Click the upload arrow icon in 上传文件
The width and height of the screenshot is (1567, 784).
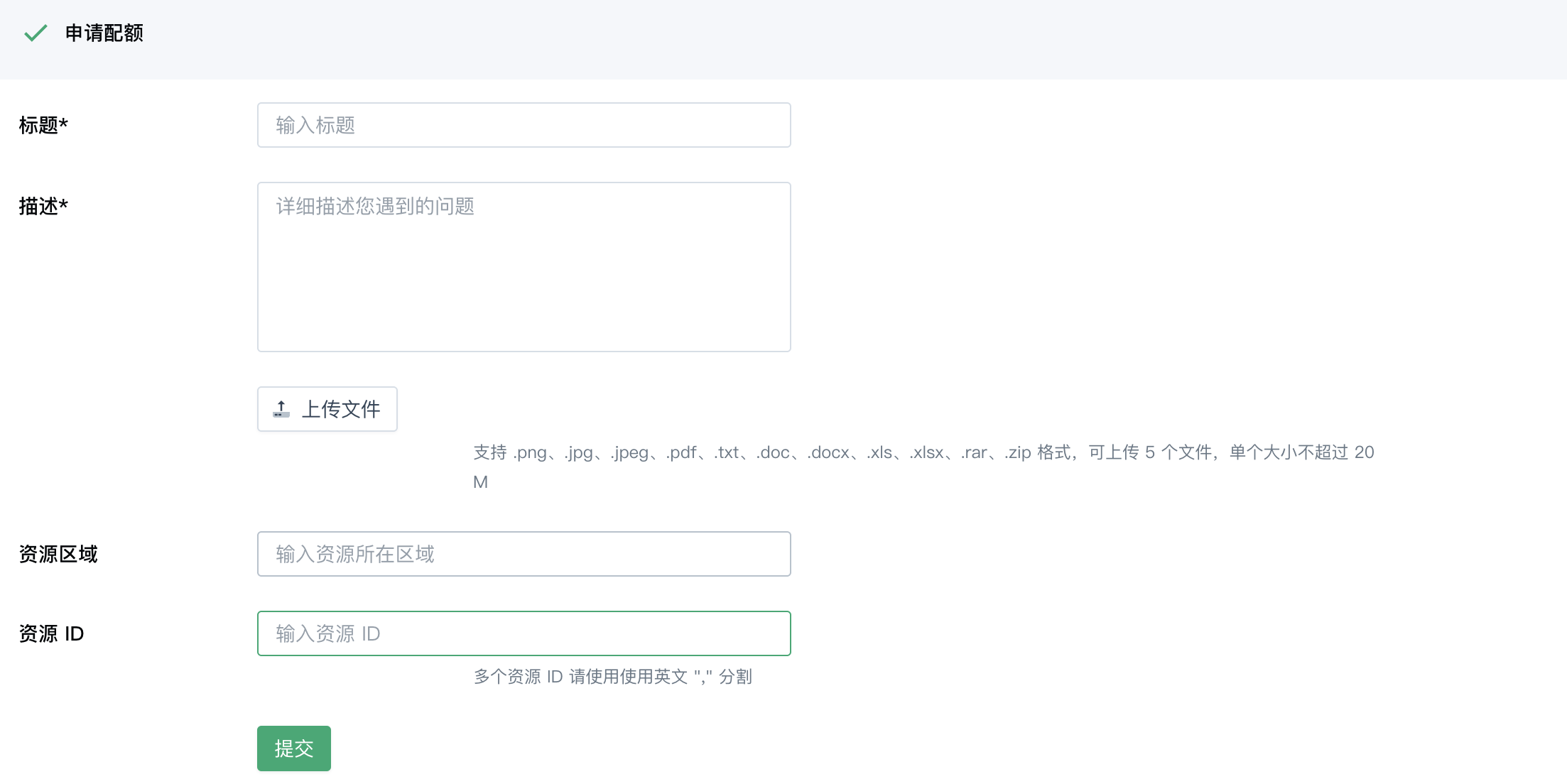tap(281, 409)
